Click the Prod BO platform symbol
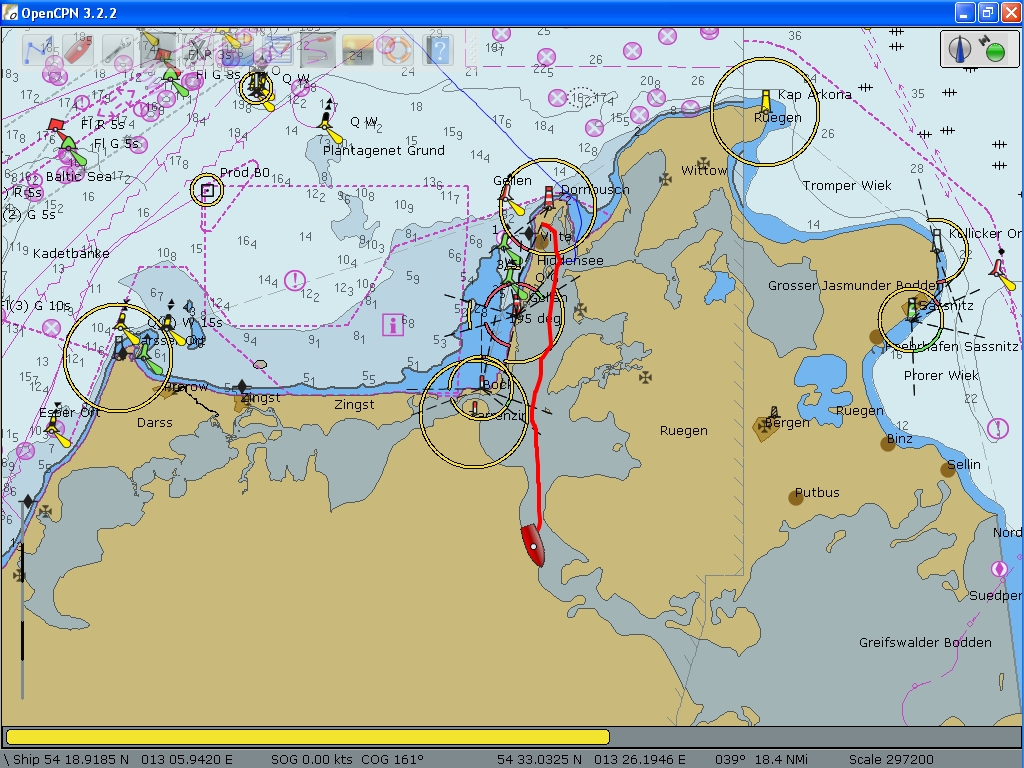Image resolution: width=1024 pixels, height=768 pixels. (207, 191)
